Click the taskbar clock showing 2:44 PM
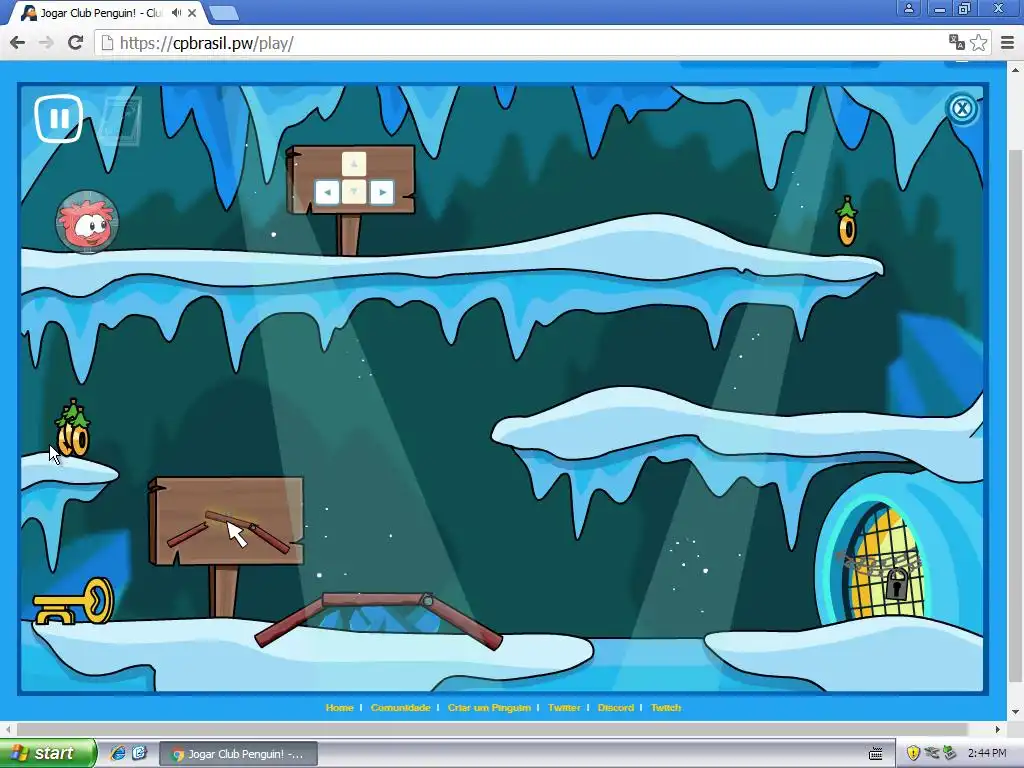The image size is (1024, 768). (987, 754)
